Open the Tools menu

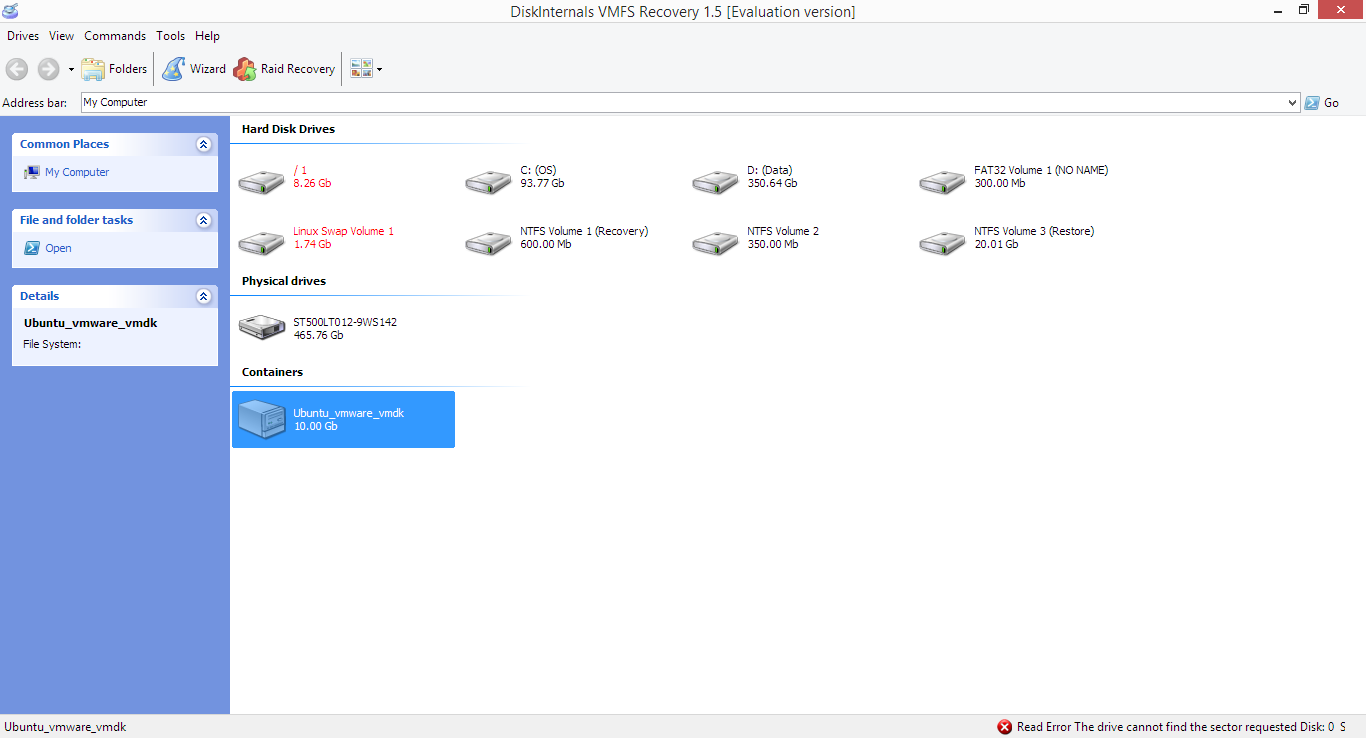coord(171,36)
